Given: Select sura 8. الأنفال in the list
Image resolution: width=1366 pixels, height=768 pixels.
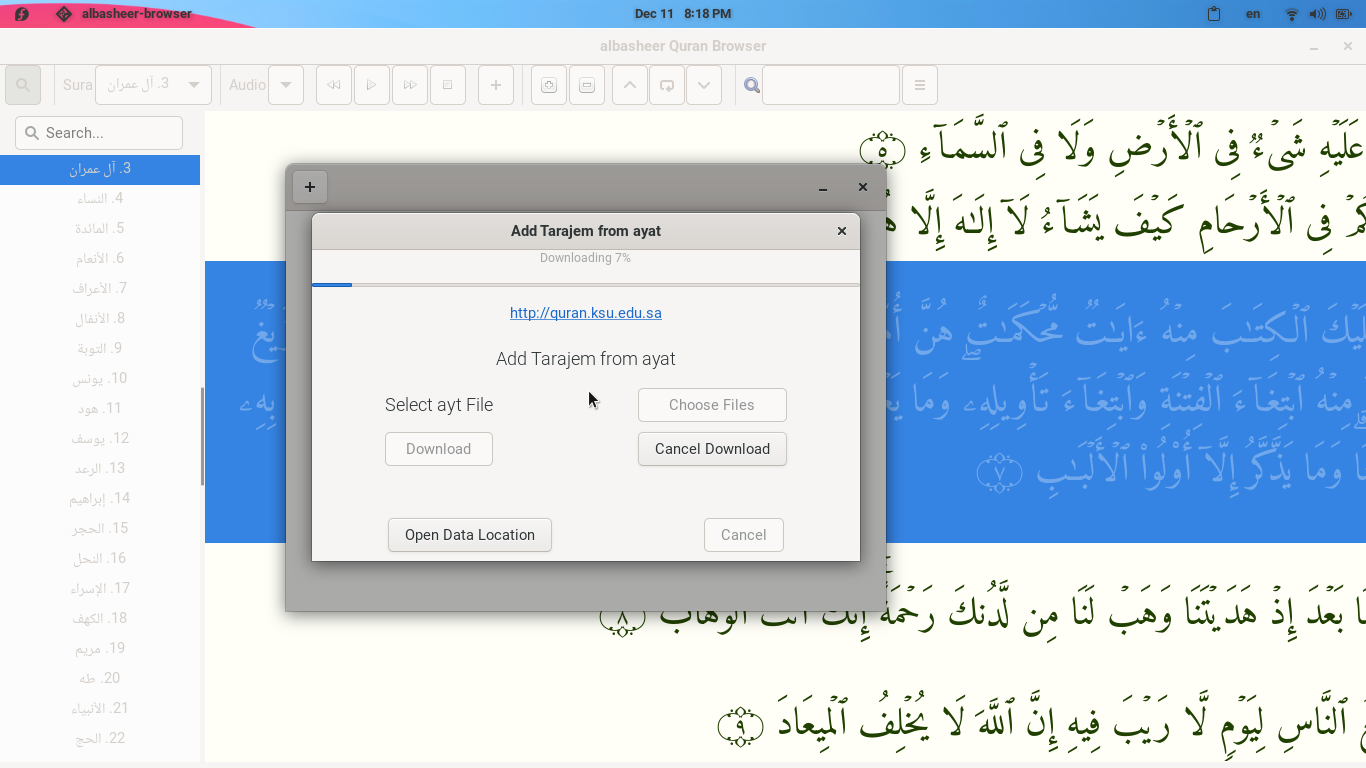Looking at the screenshot, I should click(100, 319).
